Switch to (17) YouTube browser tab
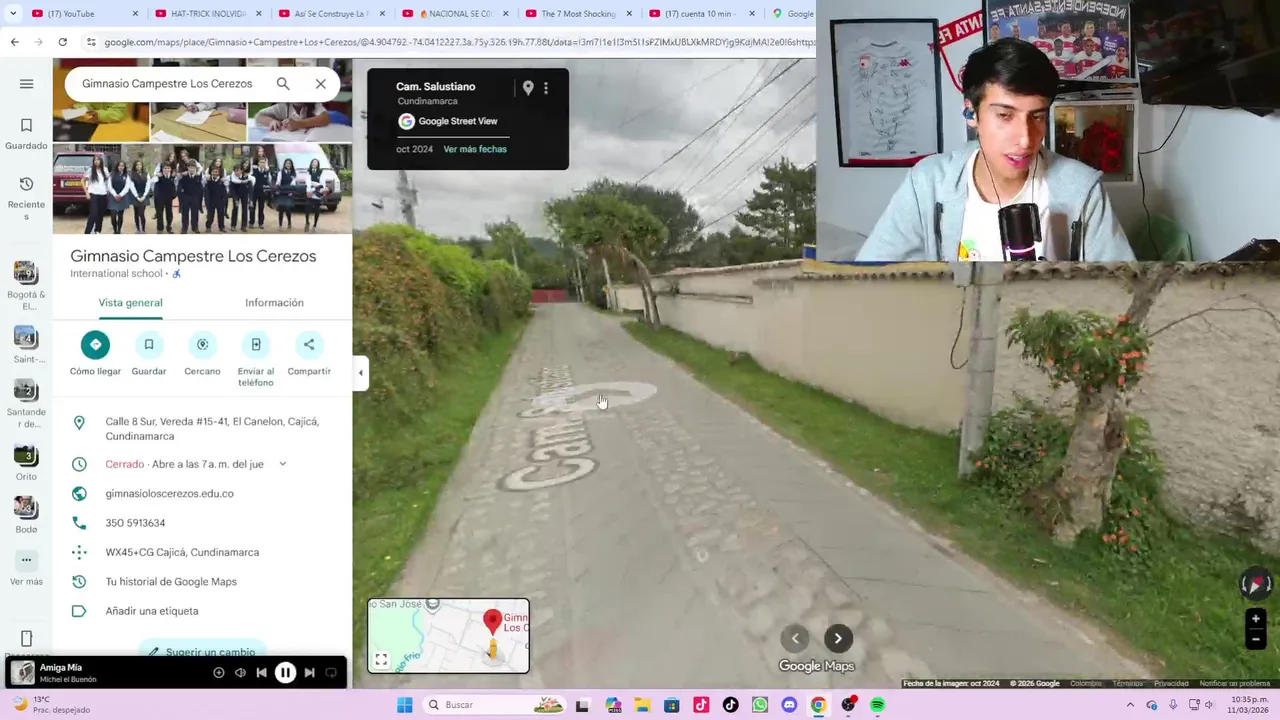 tap(85, 14)
